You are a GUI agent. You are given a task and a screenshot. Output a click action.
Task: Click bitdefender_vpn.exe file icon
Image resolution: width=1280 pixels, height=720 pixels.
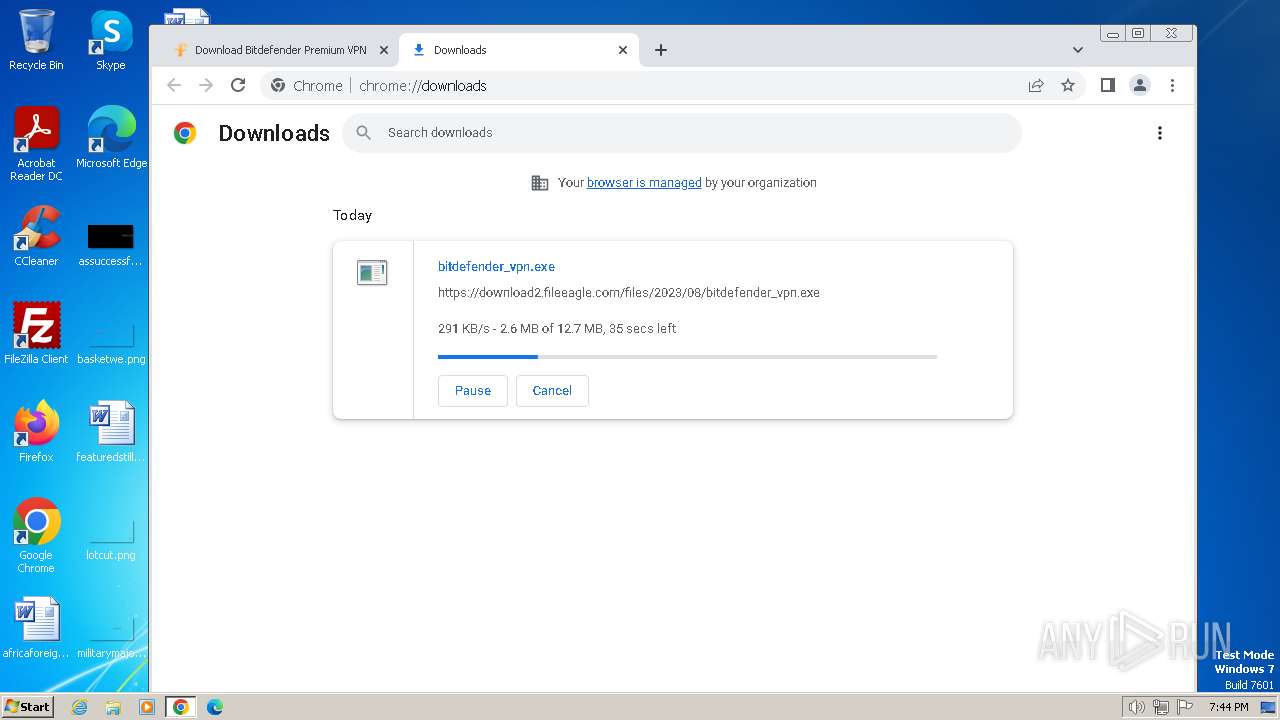pos(372,272)
